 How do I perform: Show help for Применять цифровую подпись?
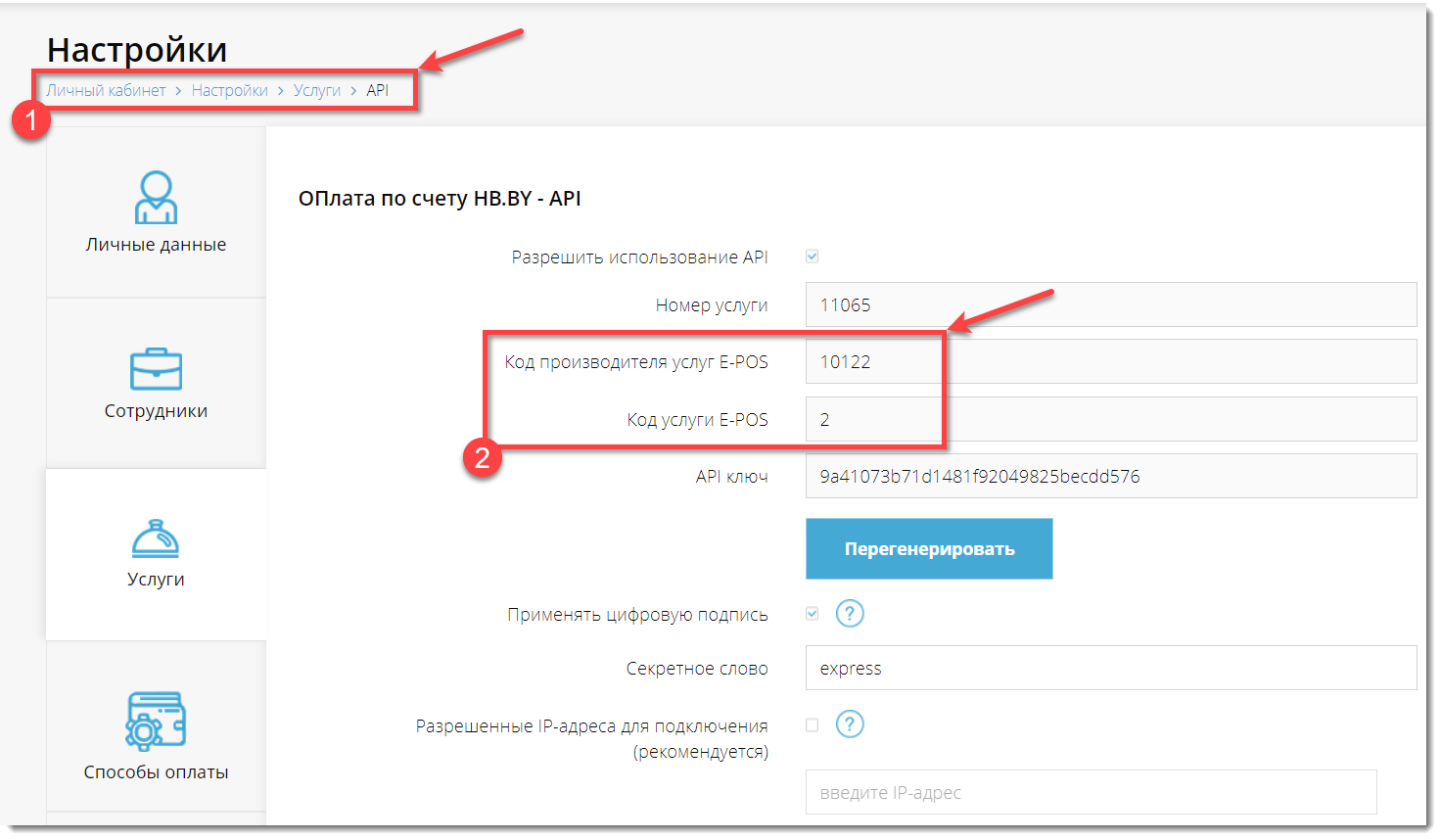850,614
